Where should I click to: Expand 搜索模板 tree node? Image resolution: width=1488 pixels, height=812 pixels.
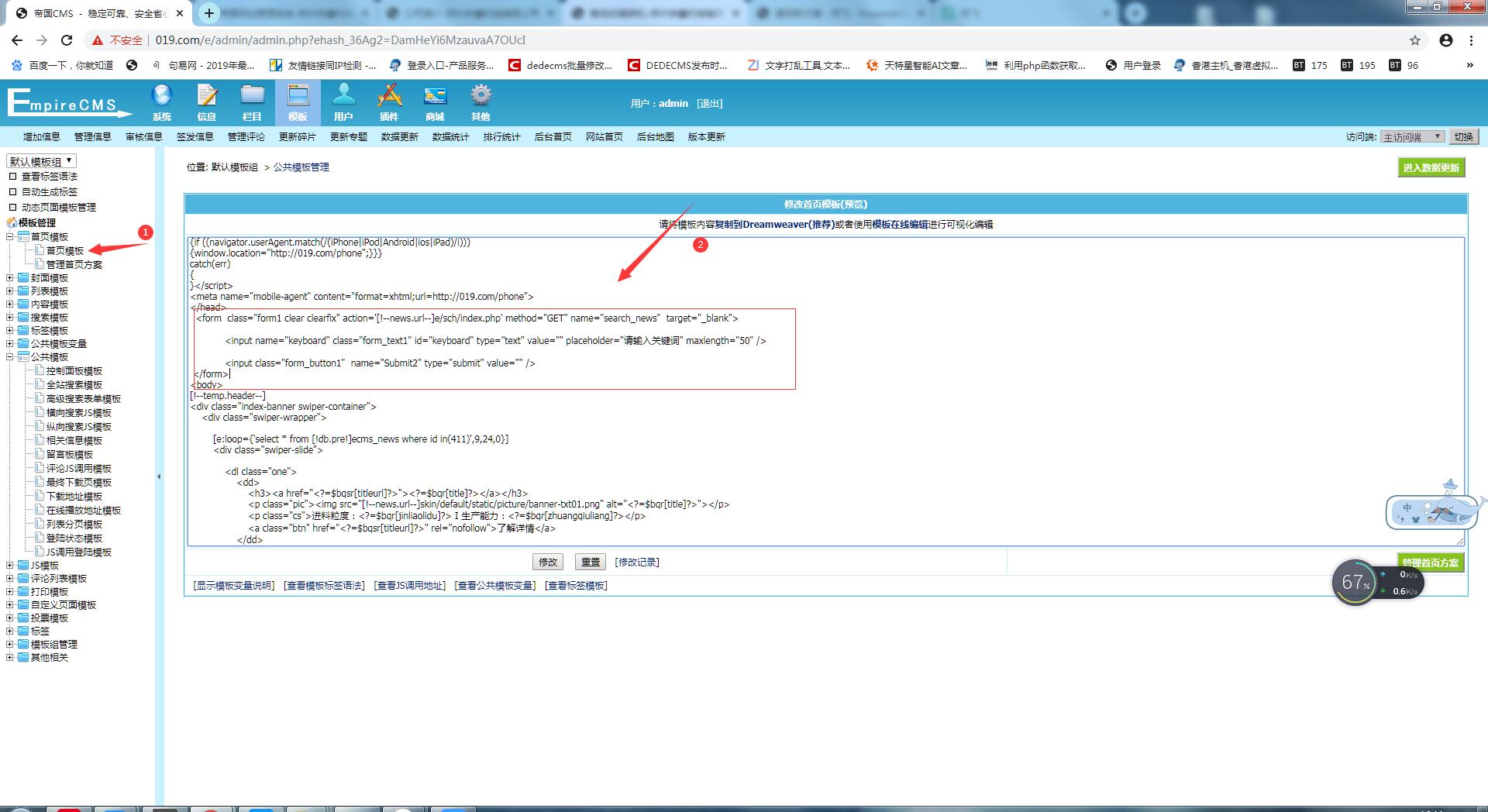[10, 317]
